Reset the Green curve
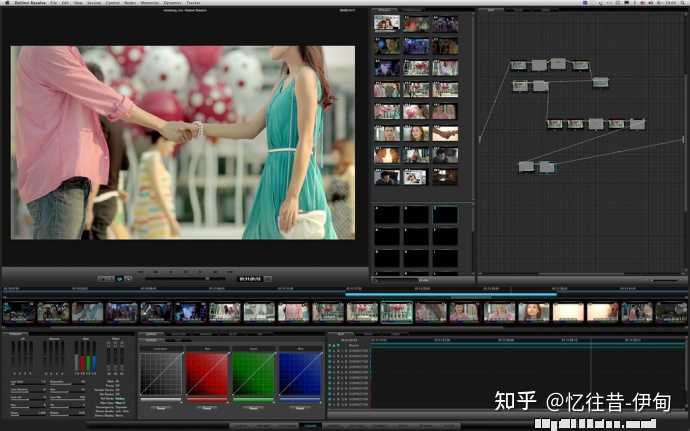690x431 pixels. 253,408
